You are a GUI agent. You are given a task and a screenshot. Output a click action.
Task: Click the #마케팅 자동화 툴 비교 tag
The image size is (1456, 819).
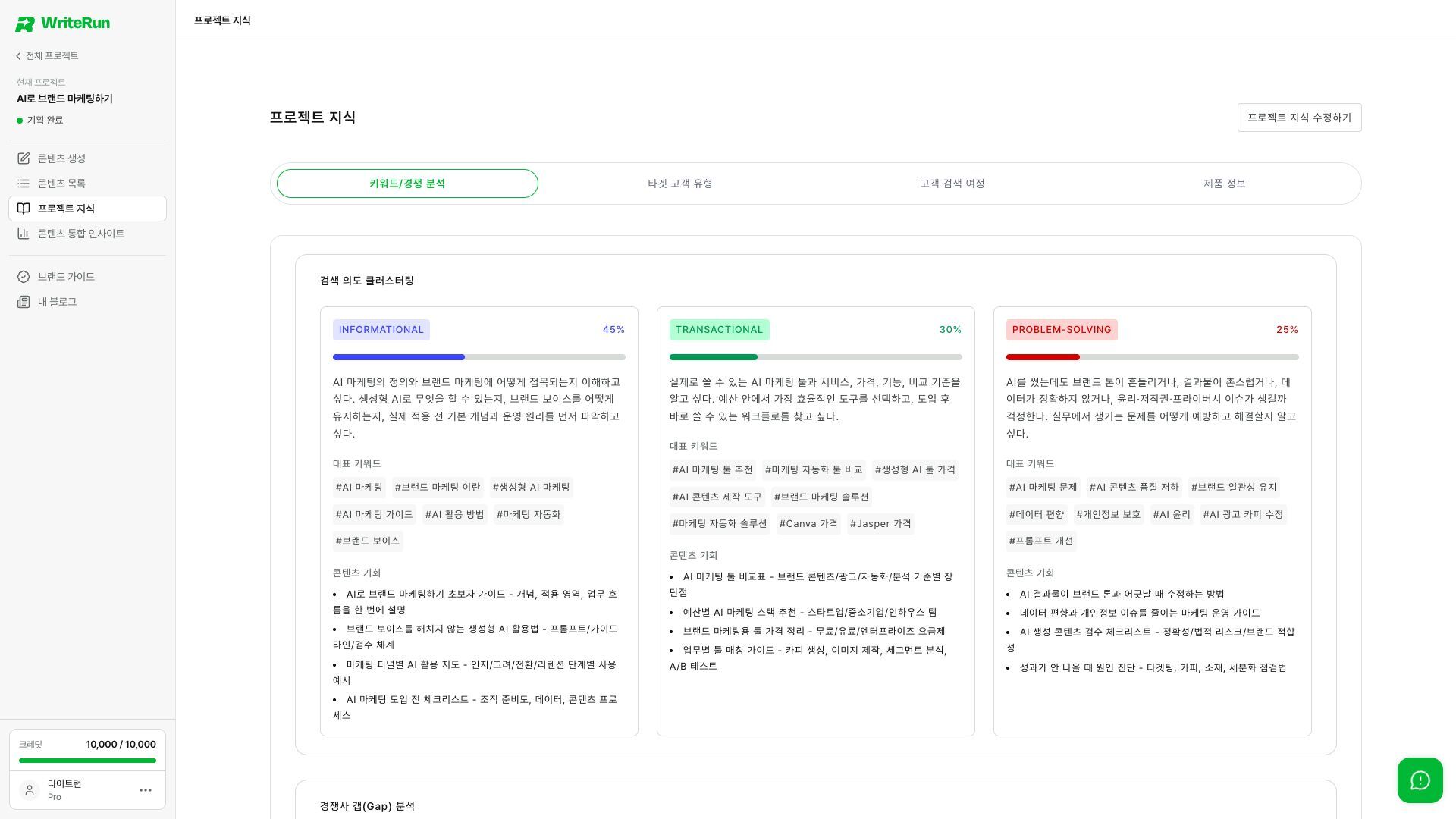point(814,470)
